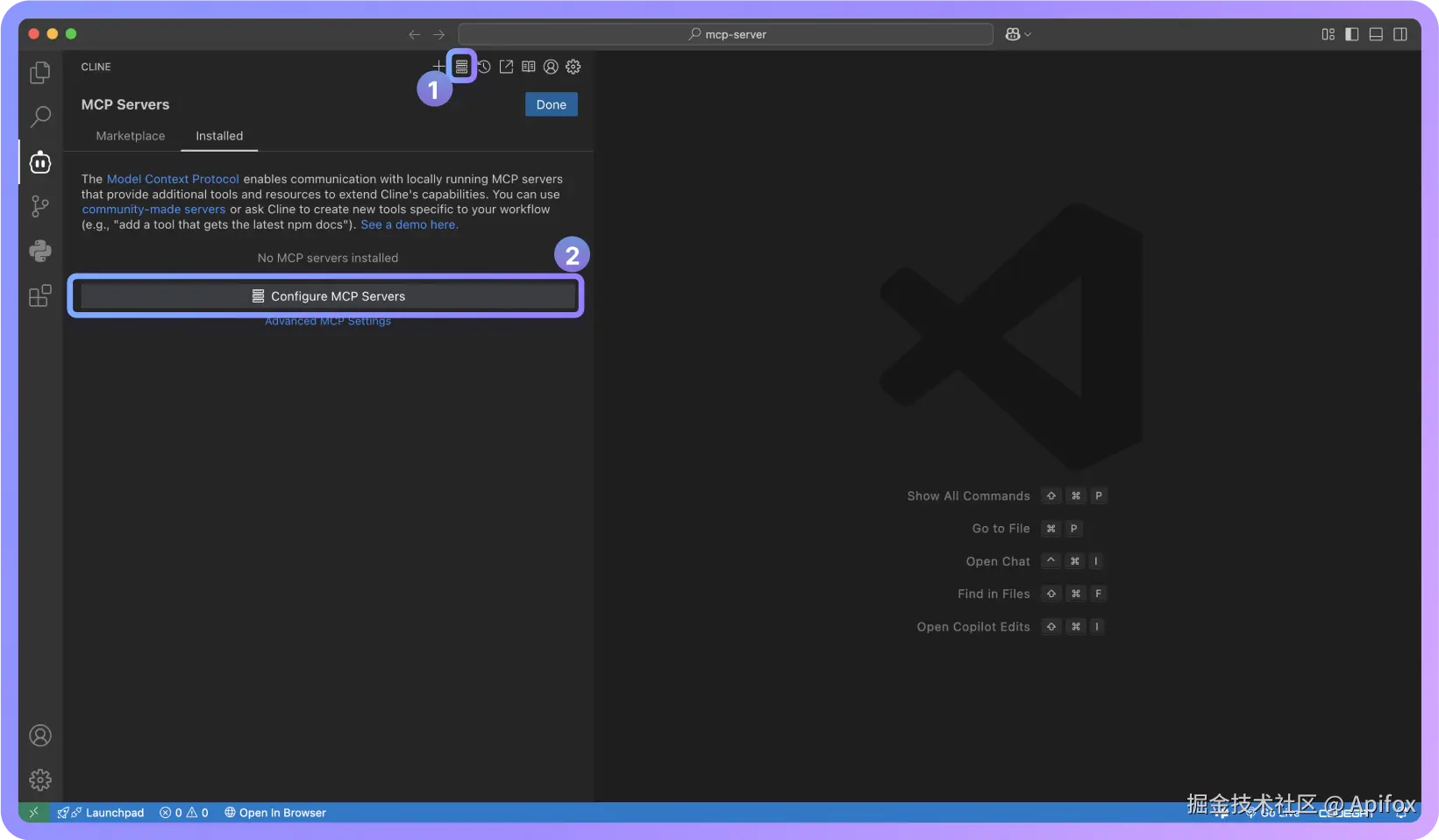This screenshot has width=1439, height=840.
Task: Click the remote window indicator in the status bar
Action: (34, 813)
